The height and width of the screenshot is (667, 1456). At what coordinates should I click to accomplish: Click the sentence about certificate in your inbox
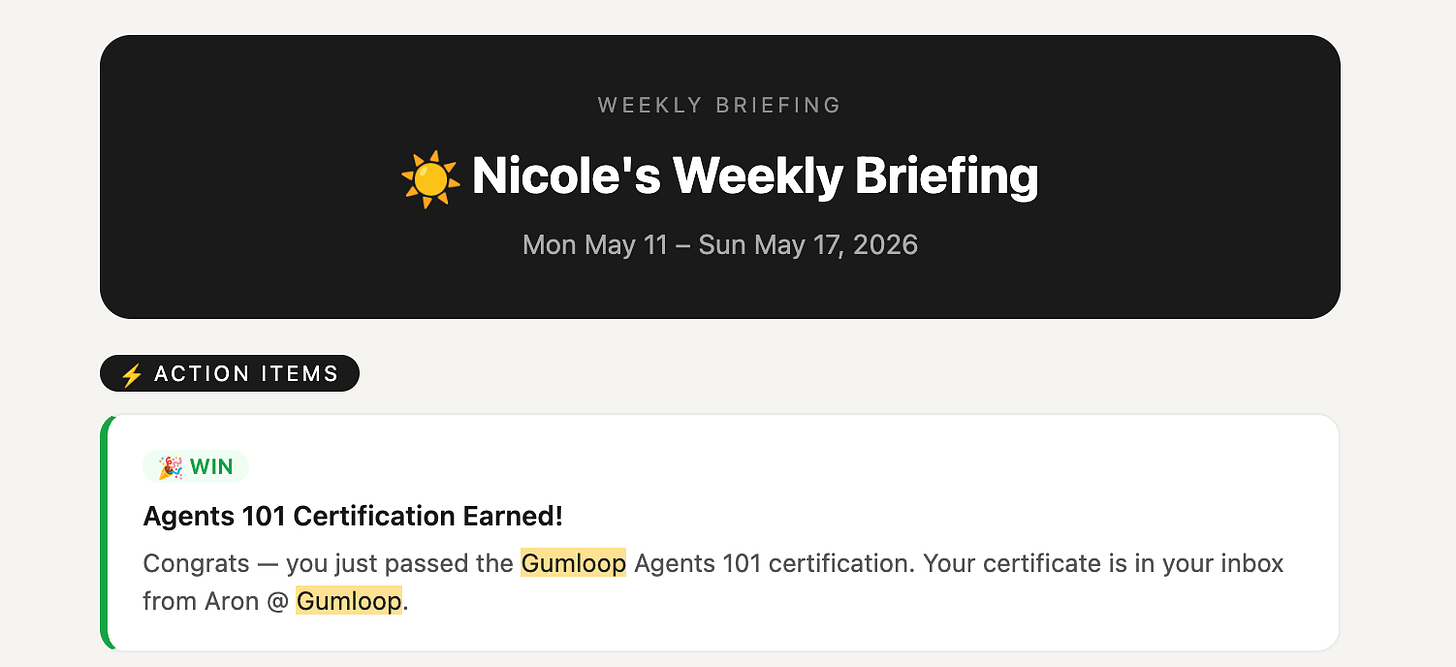point(1103,563)
